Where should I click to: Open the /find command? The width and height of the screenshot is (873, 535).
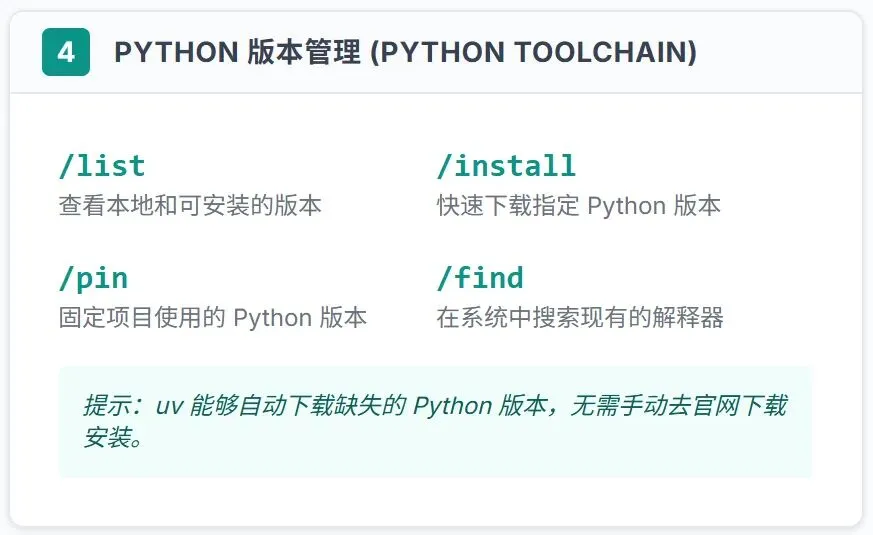[480, 278]
